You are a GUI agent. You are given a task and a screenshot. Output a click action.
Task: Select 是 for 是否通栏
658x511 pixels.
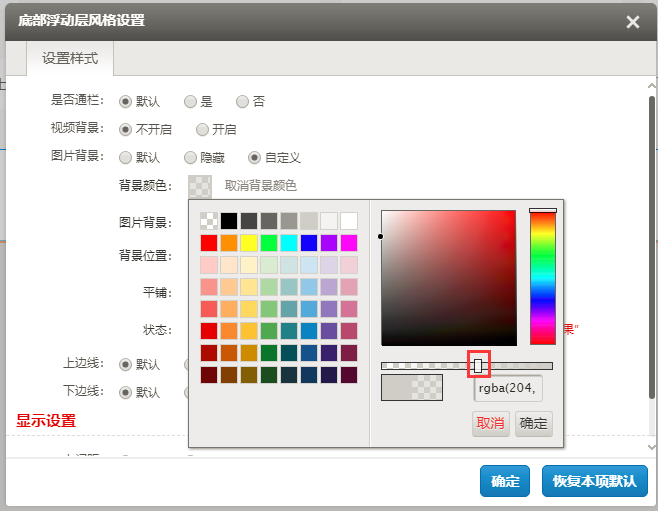click(190, 102)
